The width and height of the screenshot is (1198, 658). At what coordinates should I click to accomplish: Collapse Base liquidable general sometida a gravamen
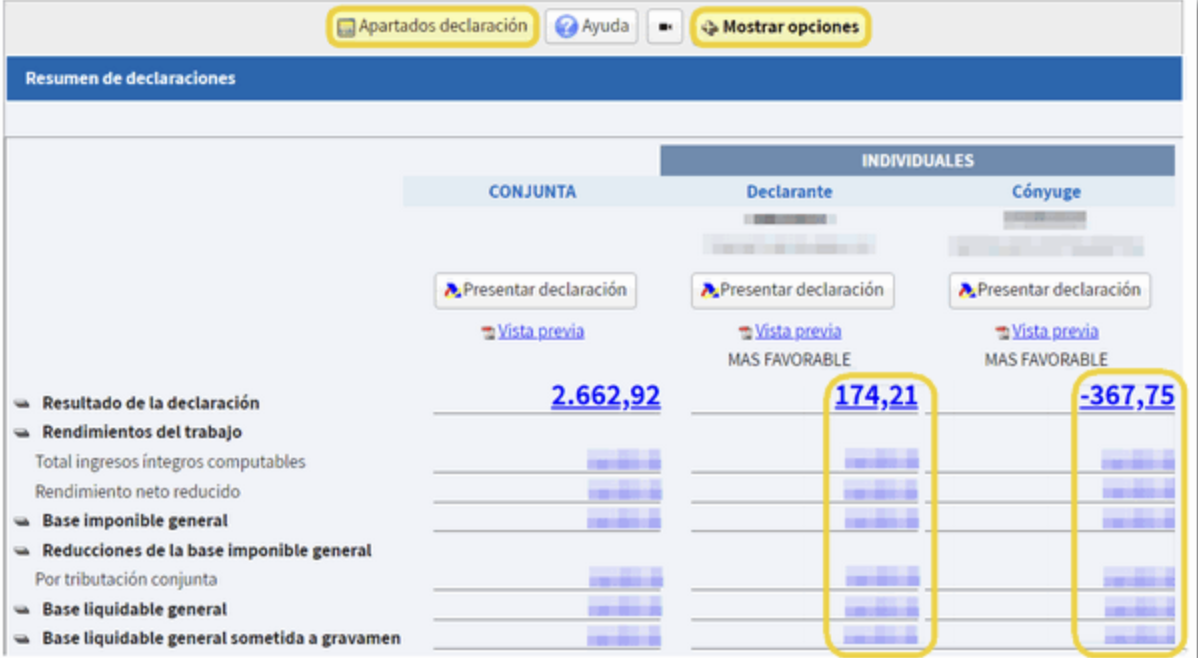point(22,639)
